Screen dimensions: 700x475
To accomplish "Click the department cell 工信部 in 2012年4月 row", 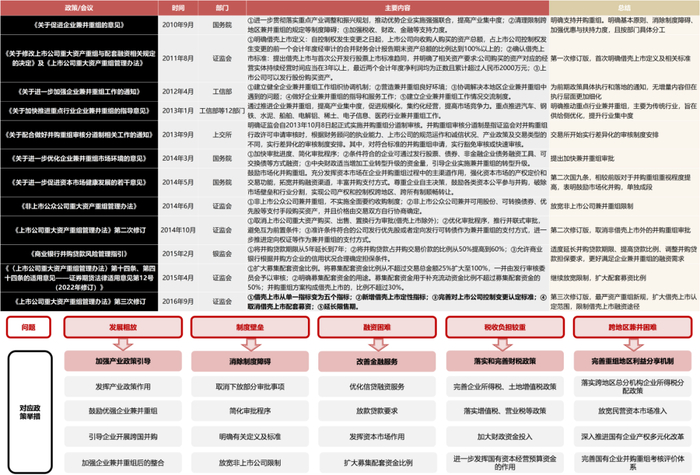I will click(x=222, y=92).
